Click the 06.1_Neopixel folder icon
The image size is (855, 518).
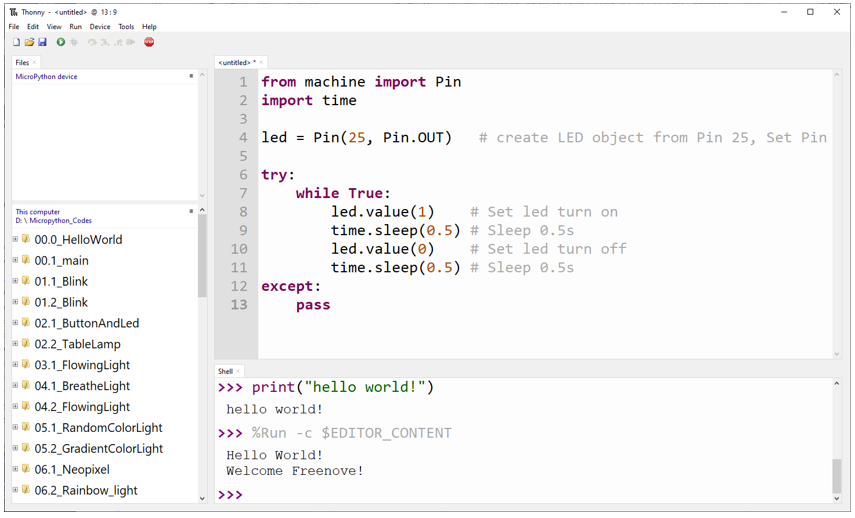(26, 469)
